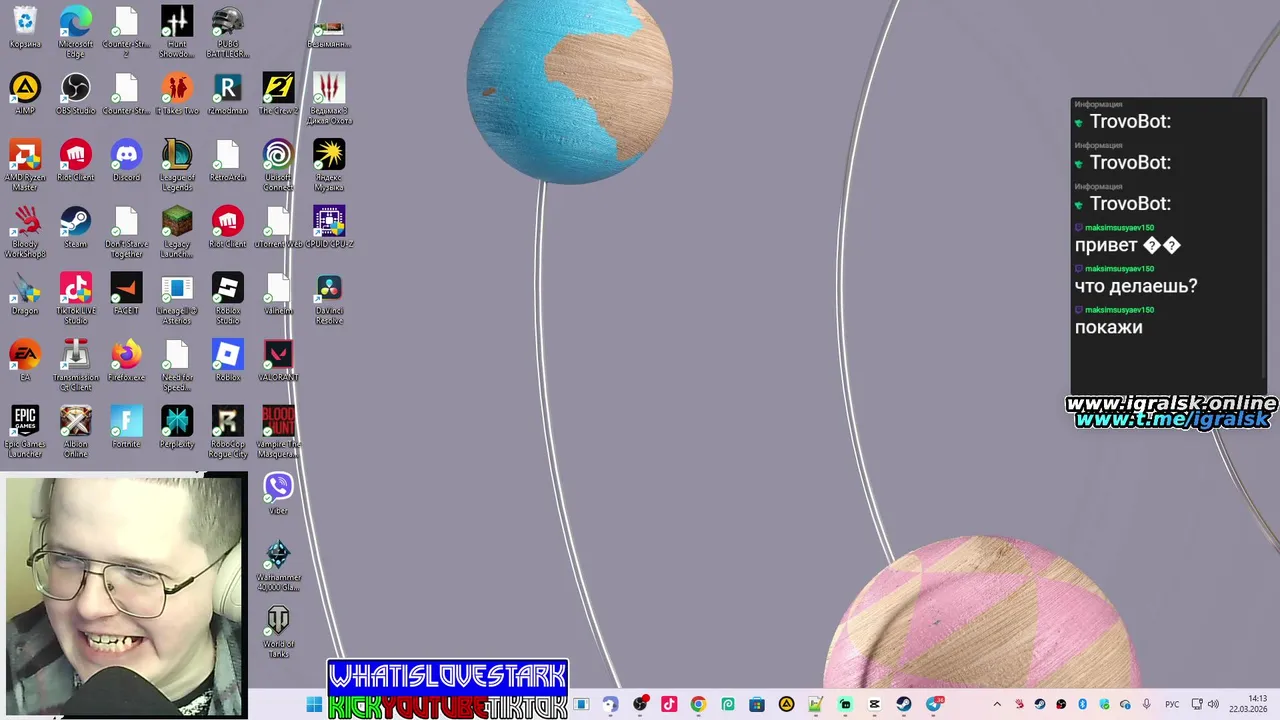Open the LineageII Asterios desktop icon
This screenshot has width=1280, height=720.
[177, 298]
